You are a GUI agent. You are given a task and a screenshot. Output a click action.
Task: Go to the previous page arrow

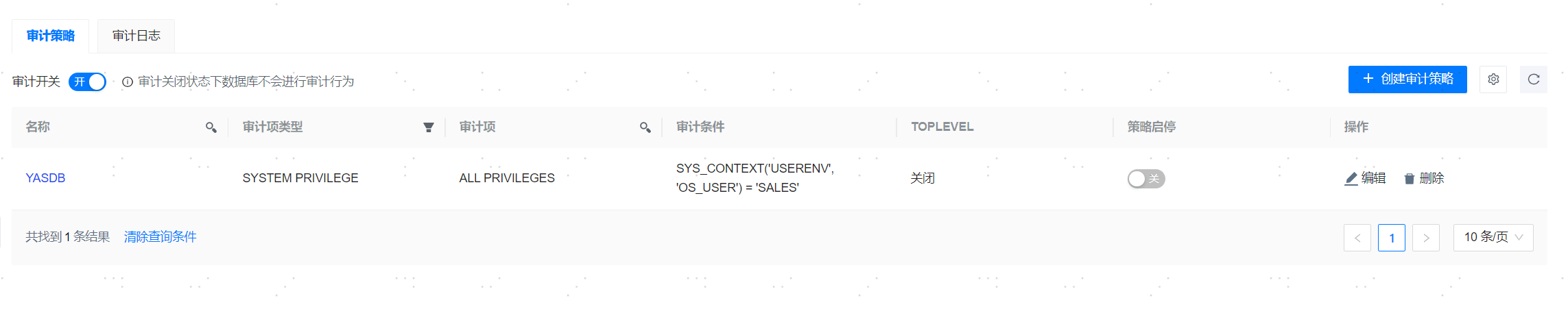(x=1357, y=238)
